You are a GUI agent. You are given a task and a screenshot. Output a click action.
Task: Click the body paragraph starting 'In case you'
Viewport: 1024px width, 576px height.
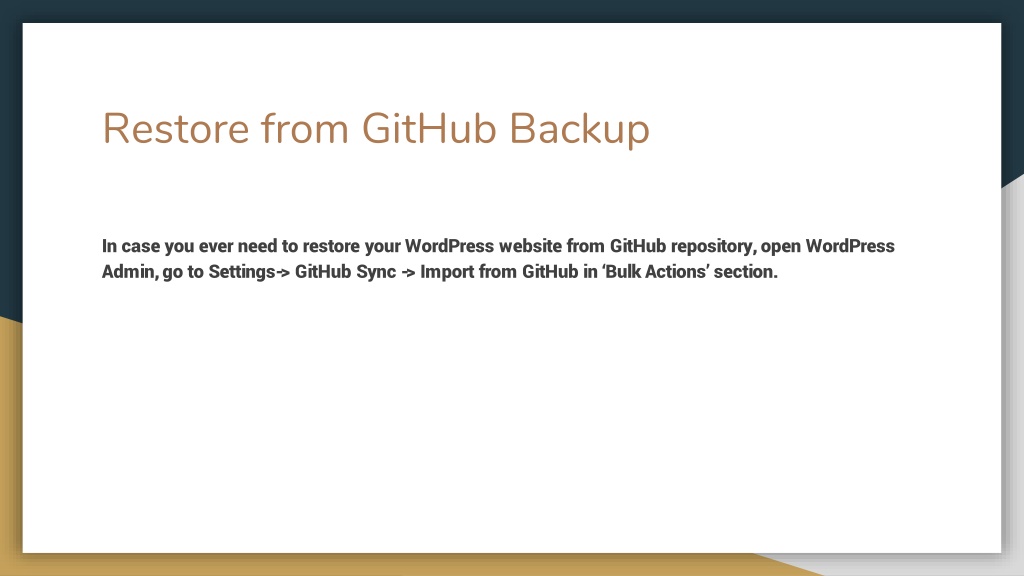[x=498, y=259]
